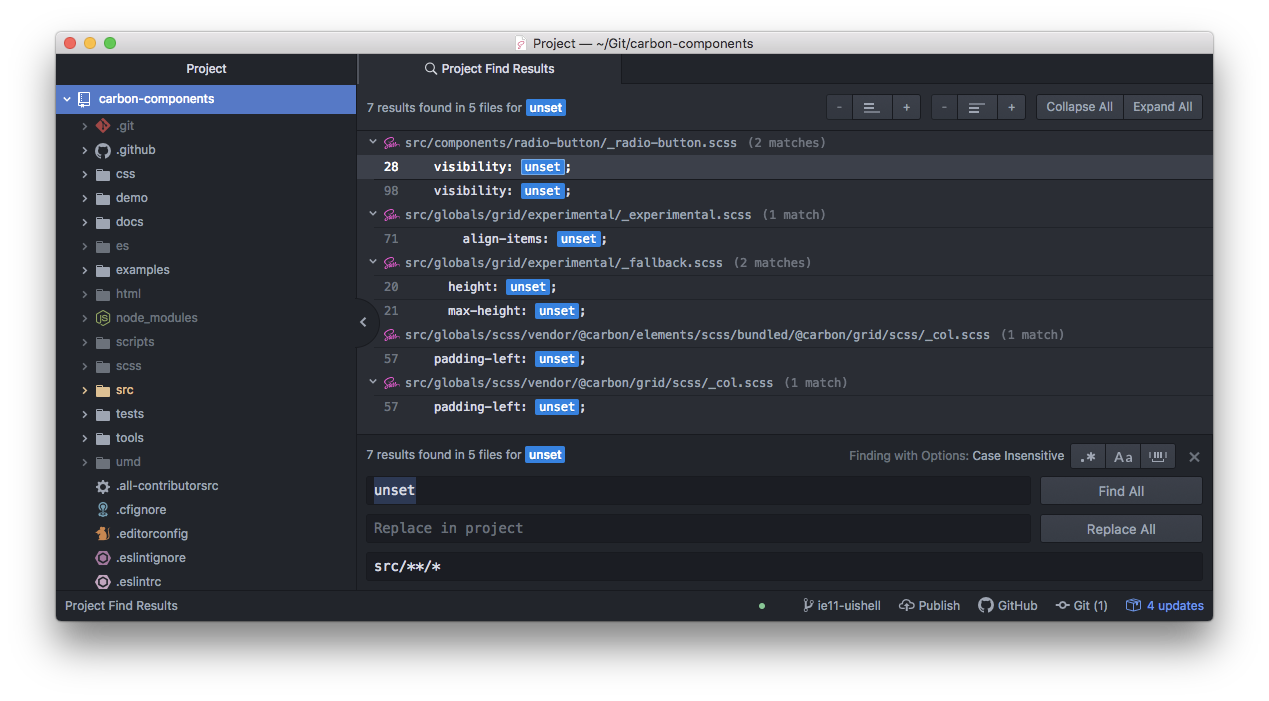Screen dimensions: 1269x701
Task: Collapse the _fallback.scss results group
Action: pyautogui.click(x=373, y=263)
